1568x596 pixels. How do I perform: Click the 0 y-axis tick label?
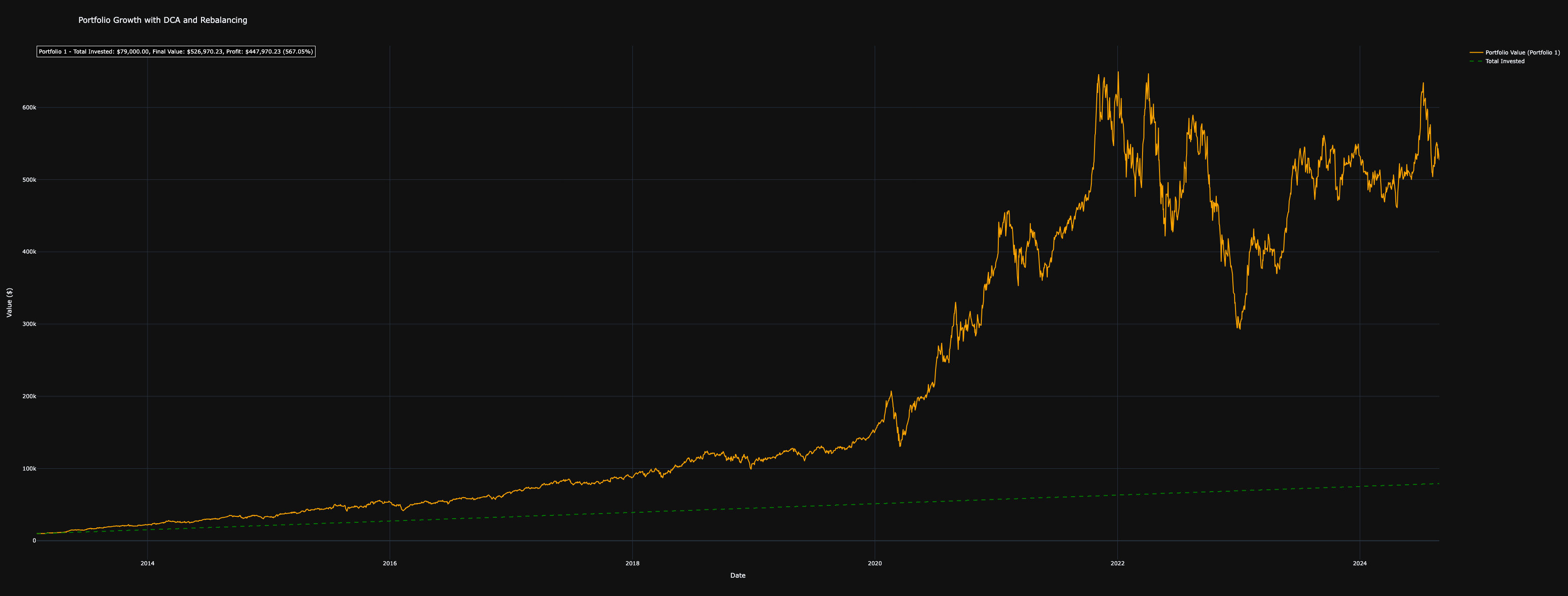34,541
